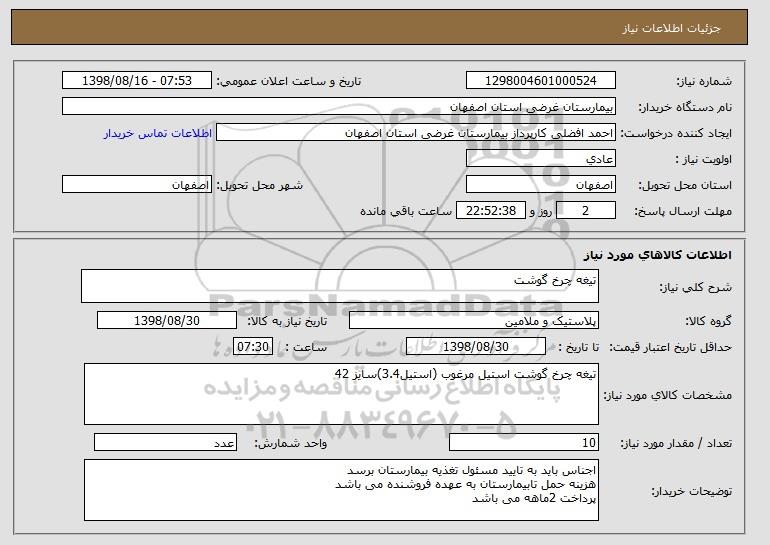Click the label تاریخ و ساعت اعلان عمومی
This screenshot has height=545, width=770.
tap(289, 81)
